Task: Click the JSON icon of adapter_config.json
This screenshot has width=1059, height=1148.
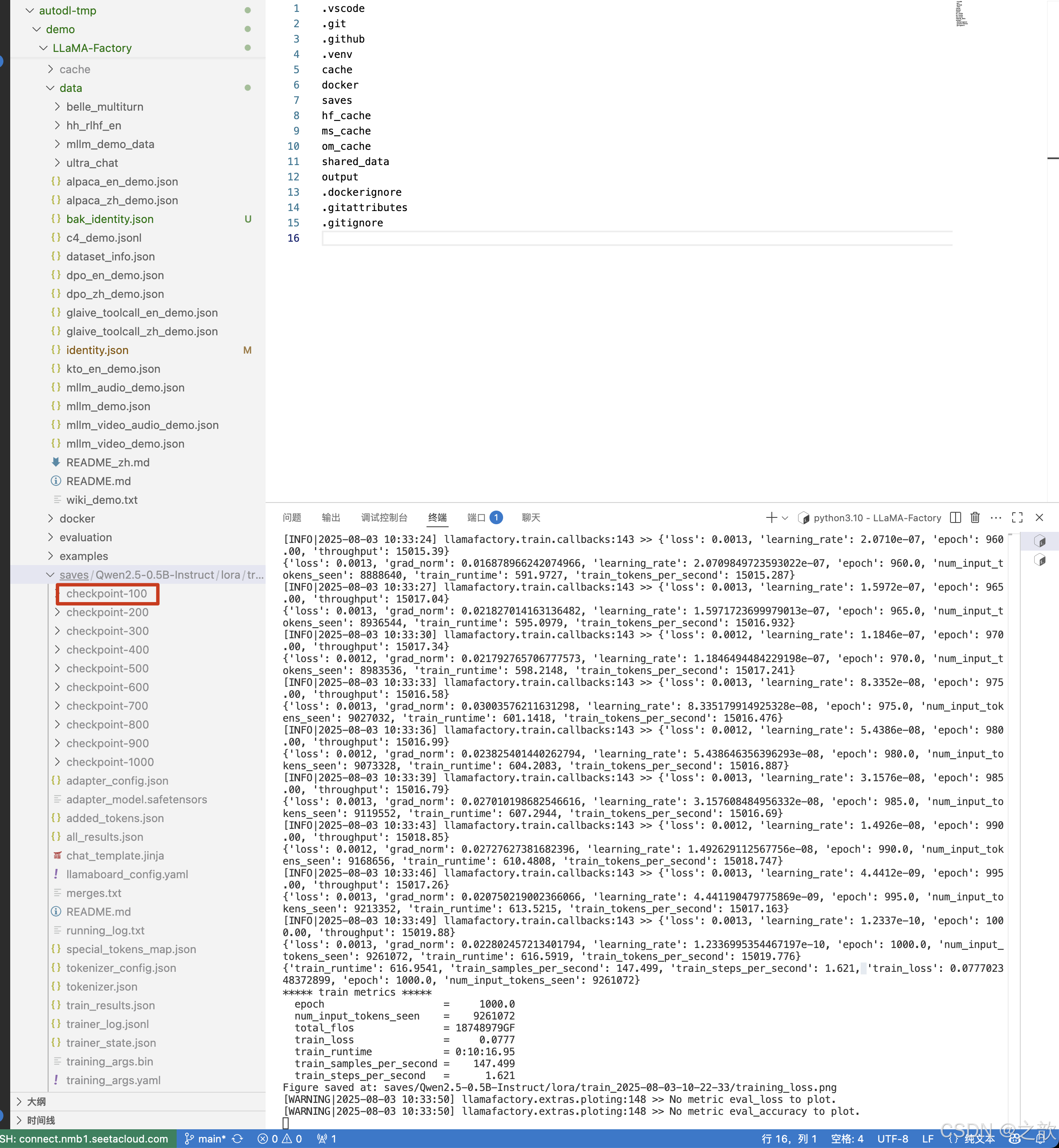Action: pyautogui.click(x=56, y=781)
